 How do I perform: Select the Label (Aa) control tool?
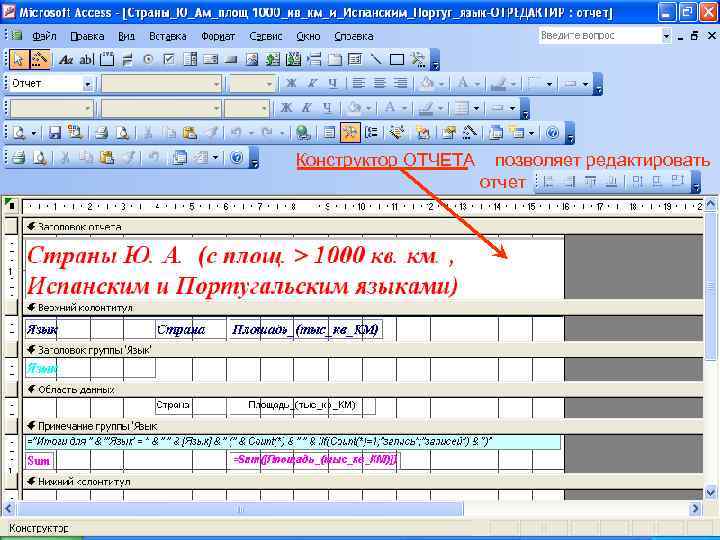click(x=66, y=59)
